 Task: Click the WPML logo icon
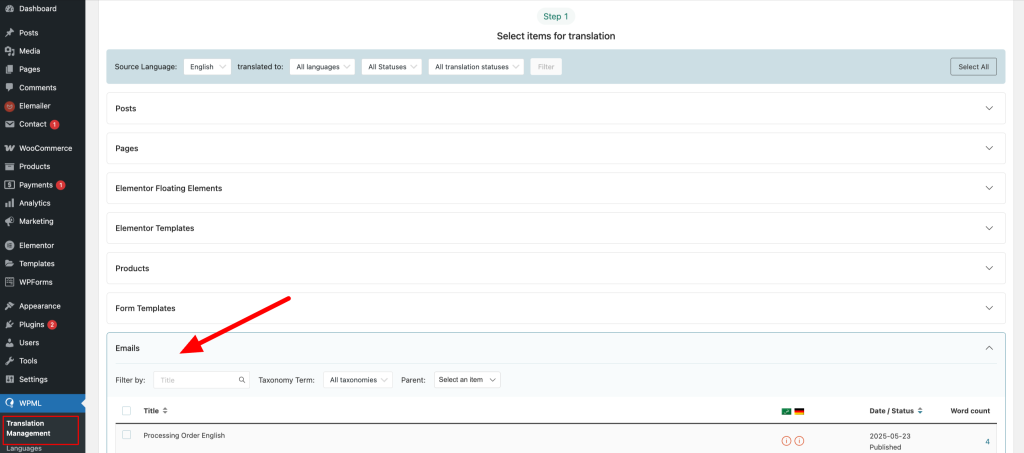tap(9, 403)
